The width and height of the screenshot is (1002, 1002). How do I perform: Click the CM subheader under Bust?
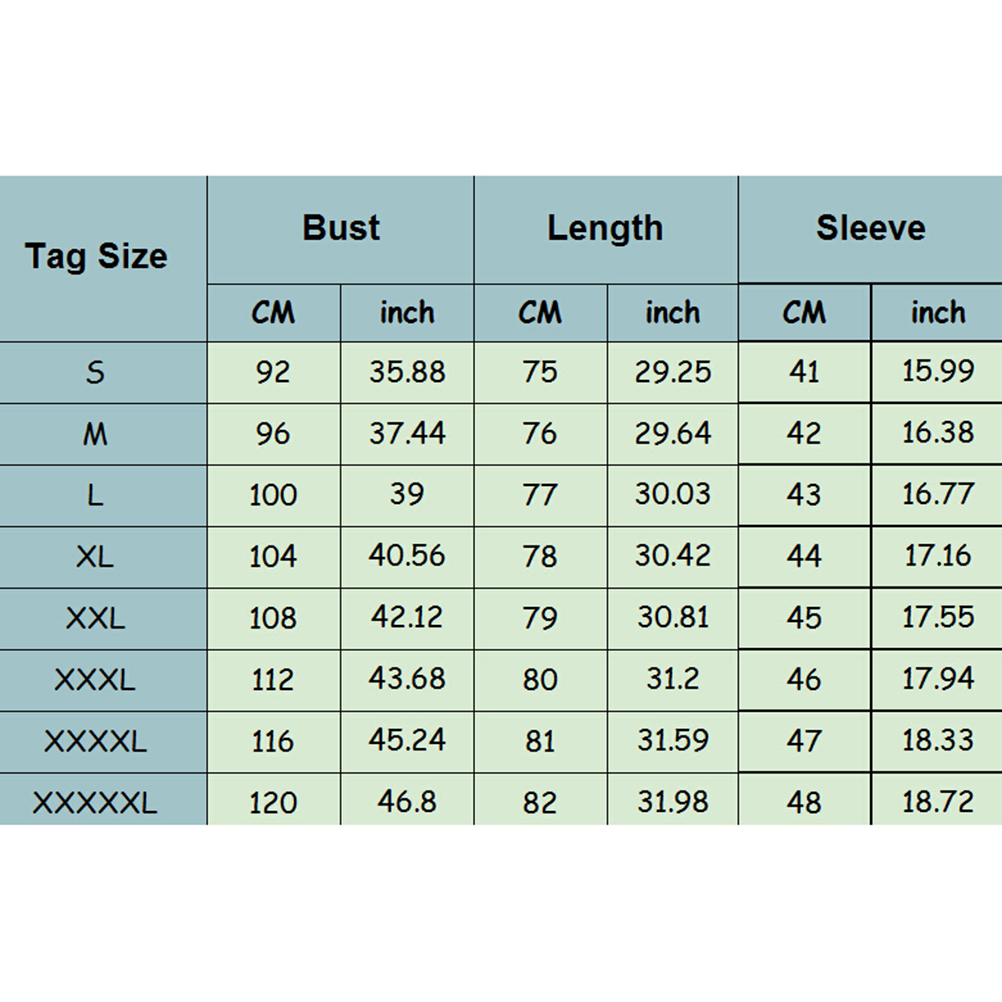273,313
